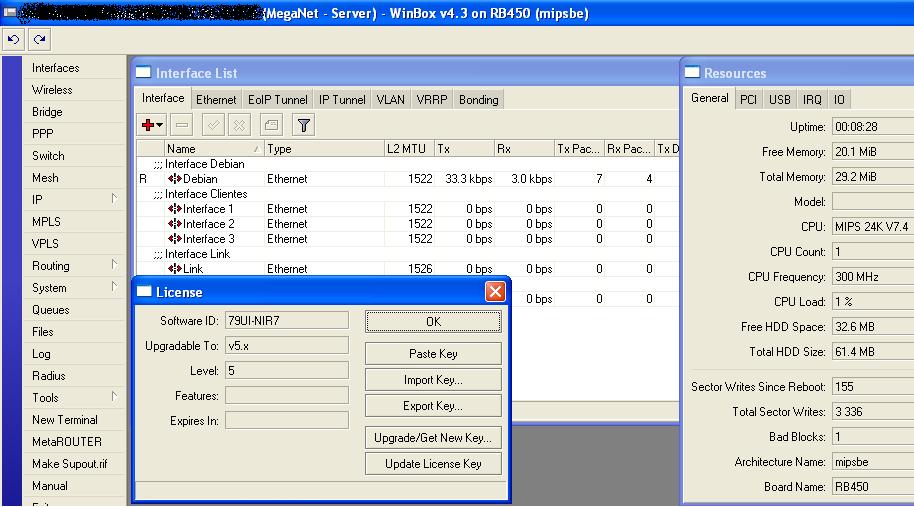
Task: Click the Interface 1 row icon
Action: click(x=175, y=209)
